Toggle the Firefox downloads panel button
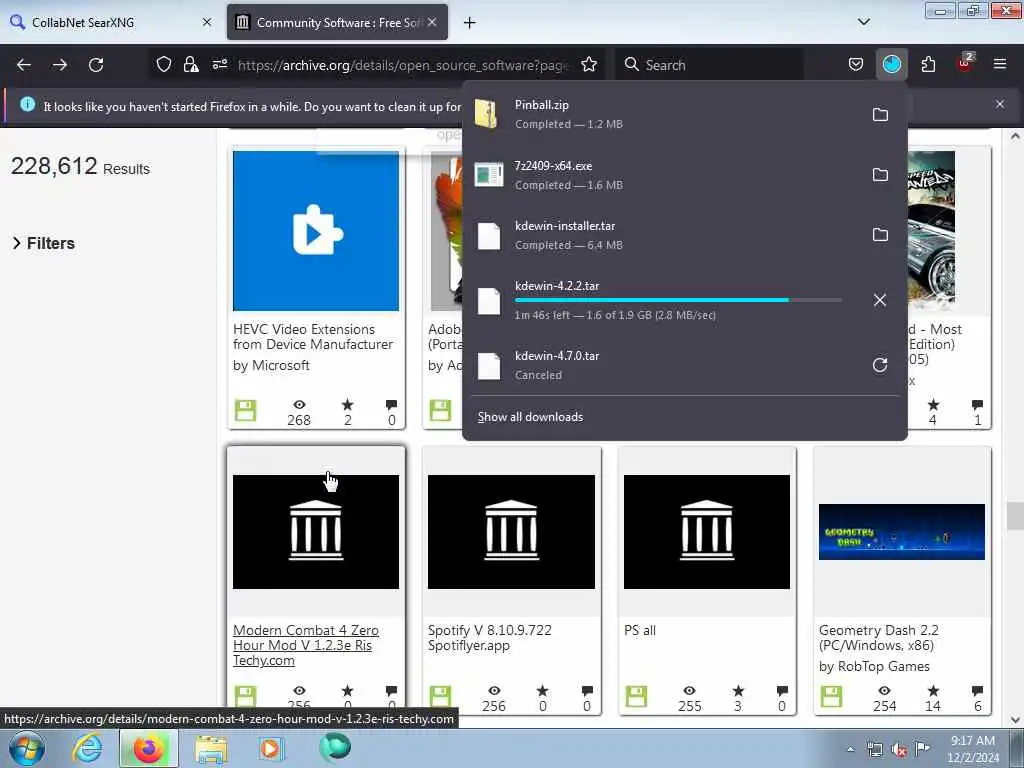The height and width of the screenshot is (768, 1024). 891,64
